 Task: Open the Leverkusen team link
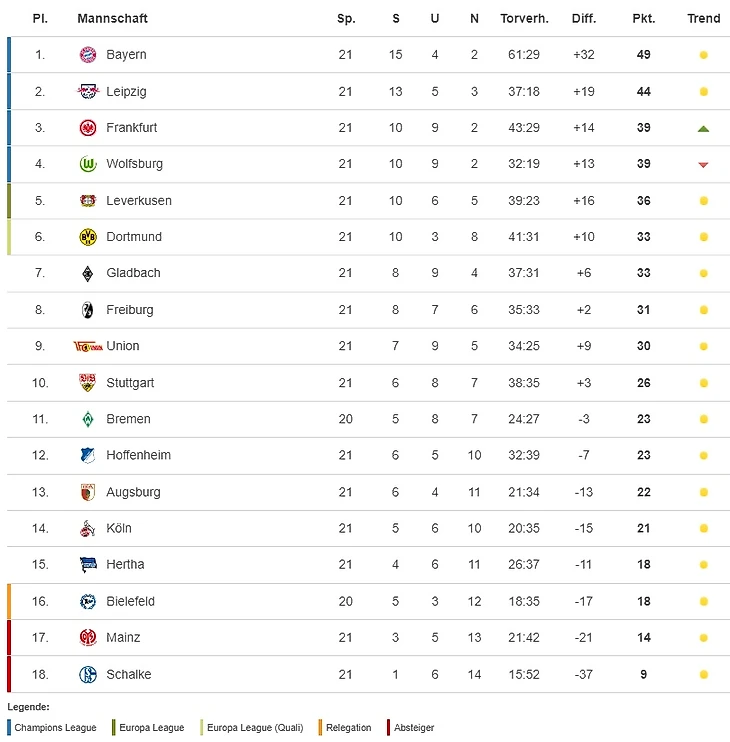tap(139, 201)
